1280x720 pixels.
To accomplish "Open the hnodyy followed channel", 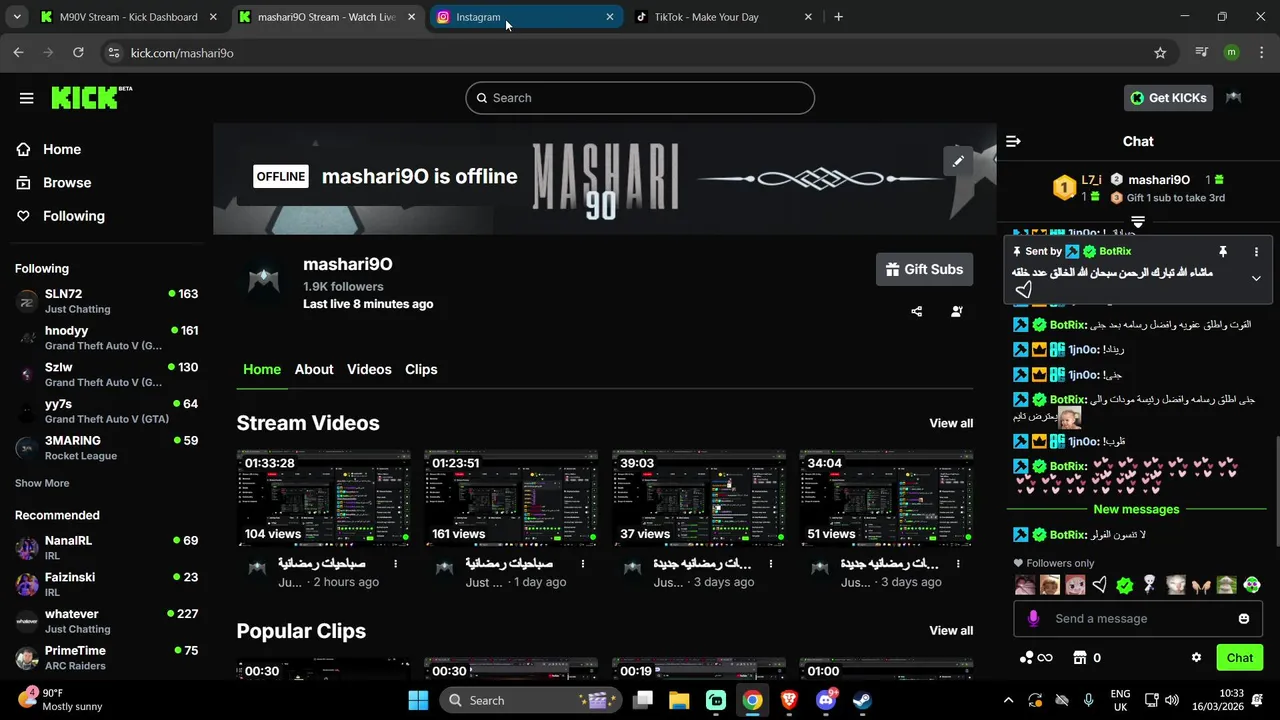I will tap(106, 338).
